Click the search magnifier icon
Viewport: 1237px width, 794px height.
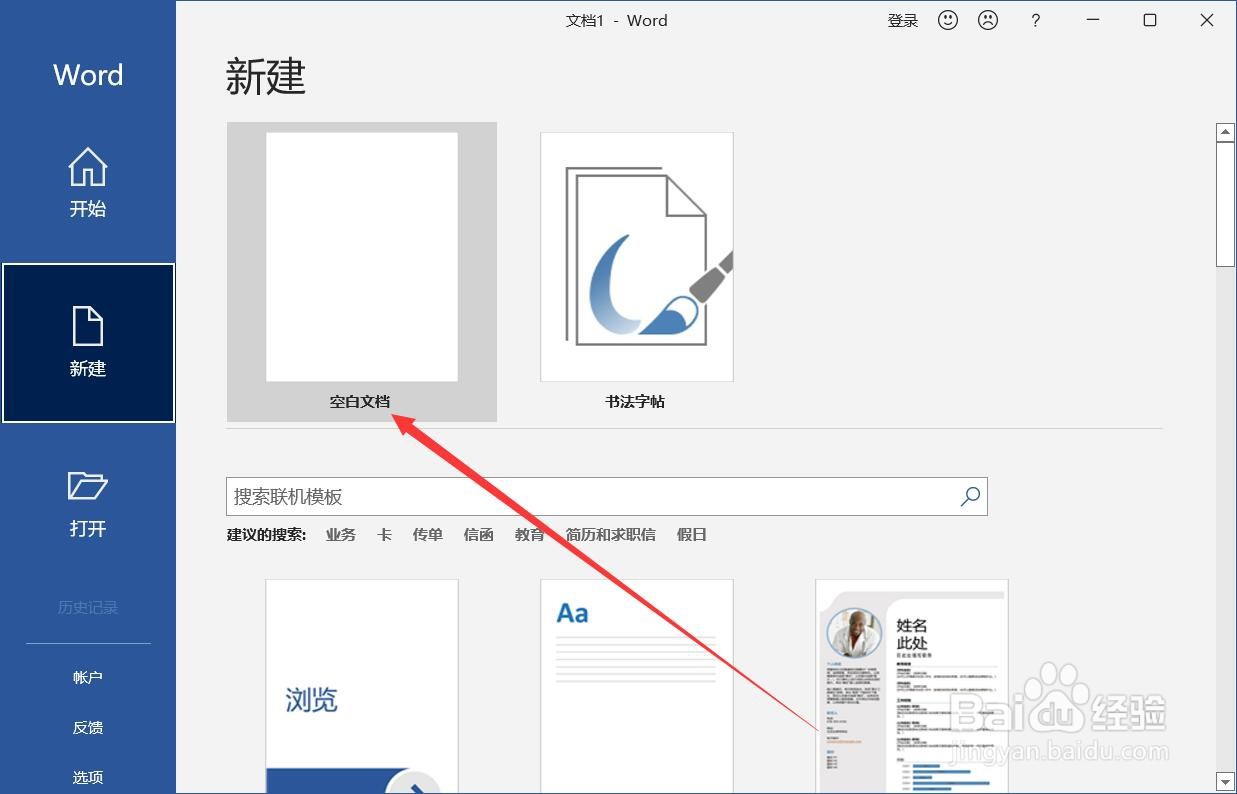970,497
